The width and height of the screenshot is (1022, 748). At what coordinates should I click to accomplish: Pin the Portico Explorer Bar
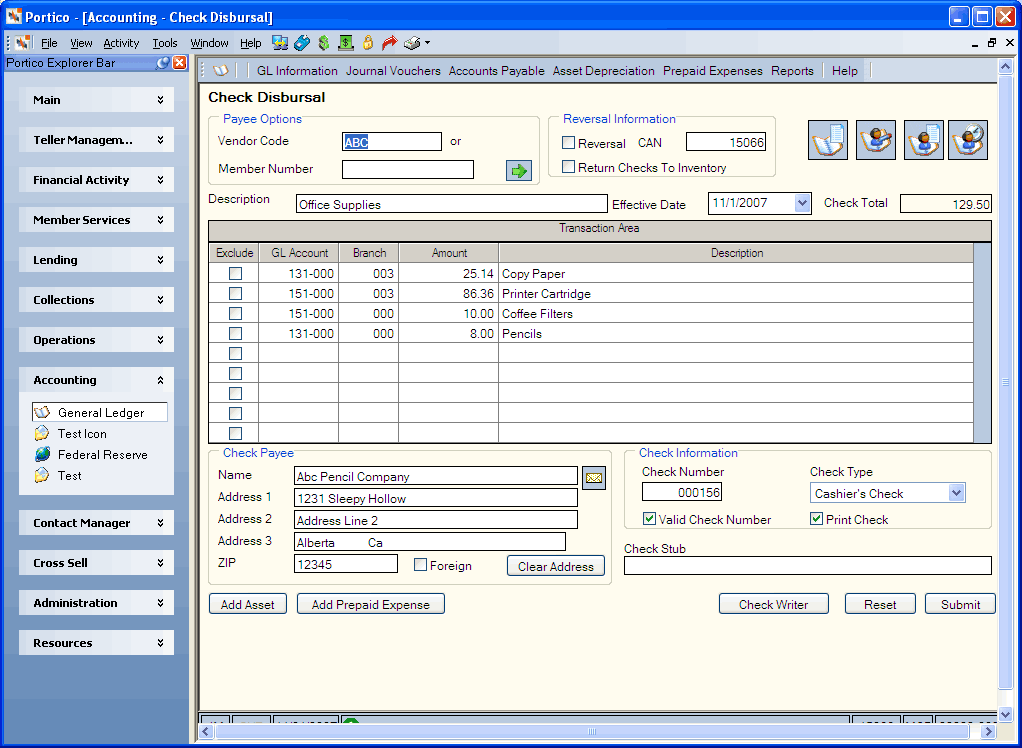pos(163,63)
